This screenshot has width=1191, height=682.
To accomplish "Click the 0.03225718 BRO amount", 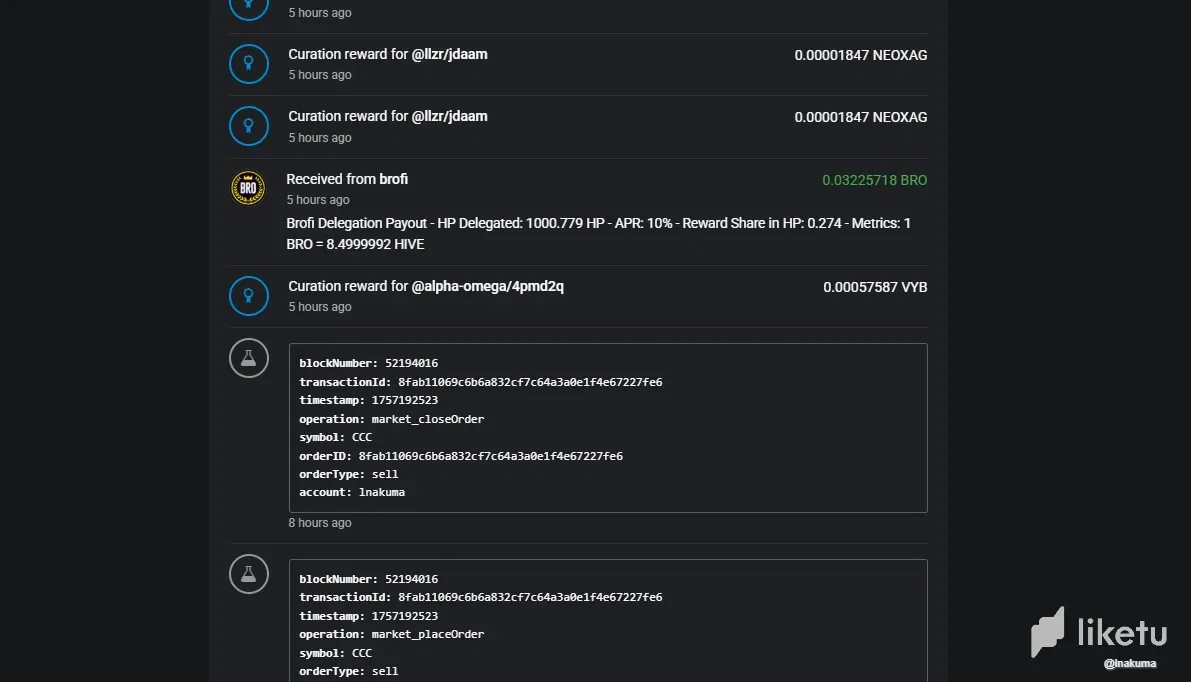I will pos(874,181).
